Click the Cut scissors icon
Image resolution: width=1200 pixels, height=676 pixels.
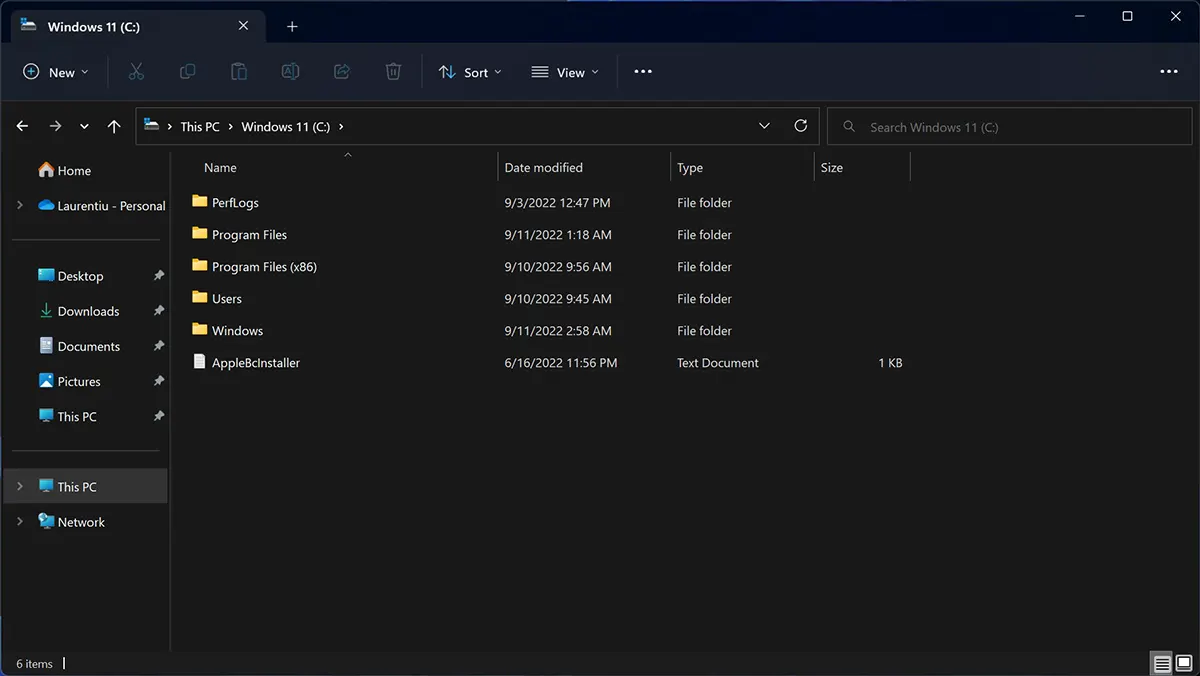(136, 72)
